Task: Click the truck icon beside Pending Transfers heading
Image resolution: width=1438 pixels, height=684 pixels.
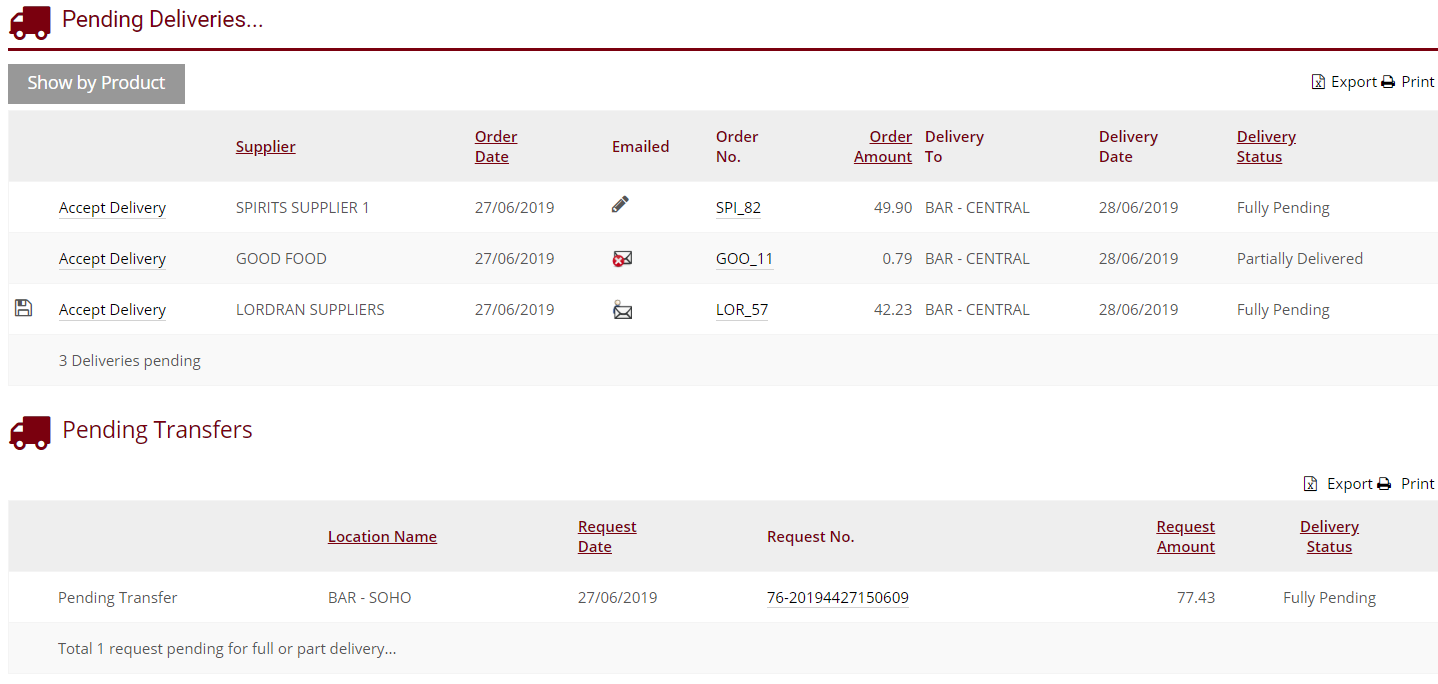Action: 29,431
